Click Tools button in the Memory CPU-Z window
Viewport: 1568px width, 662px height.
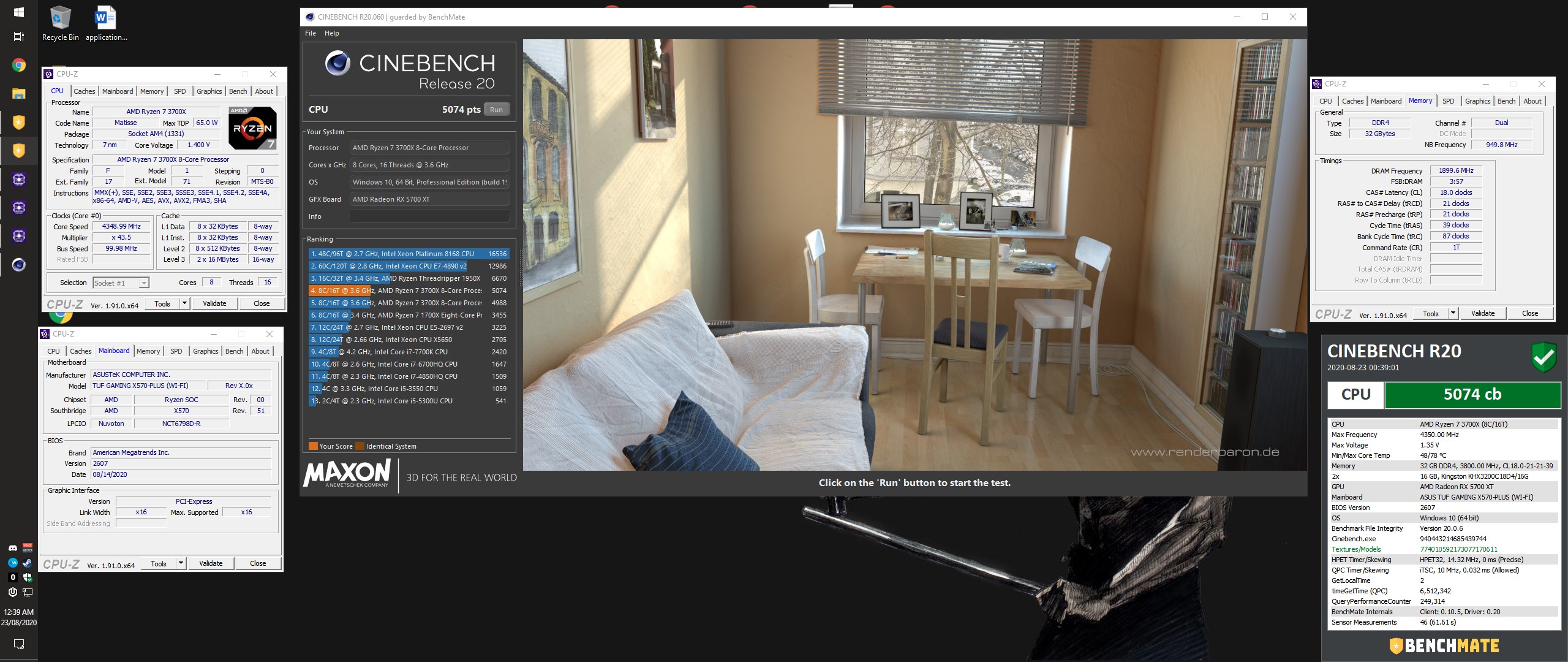[1431, 313]
